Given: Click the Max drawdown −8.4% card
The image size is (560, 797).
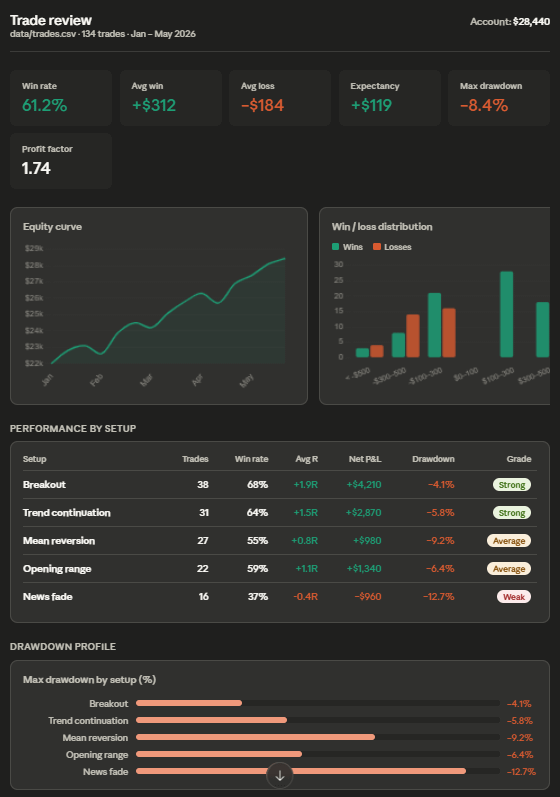Looking at the screenshot, I should [499, 98].
